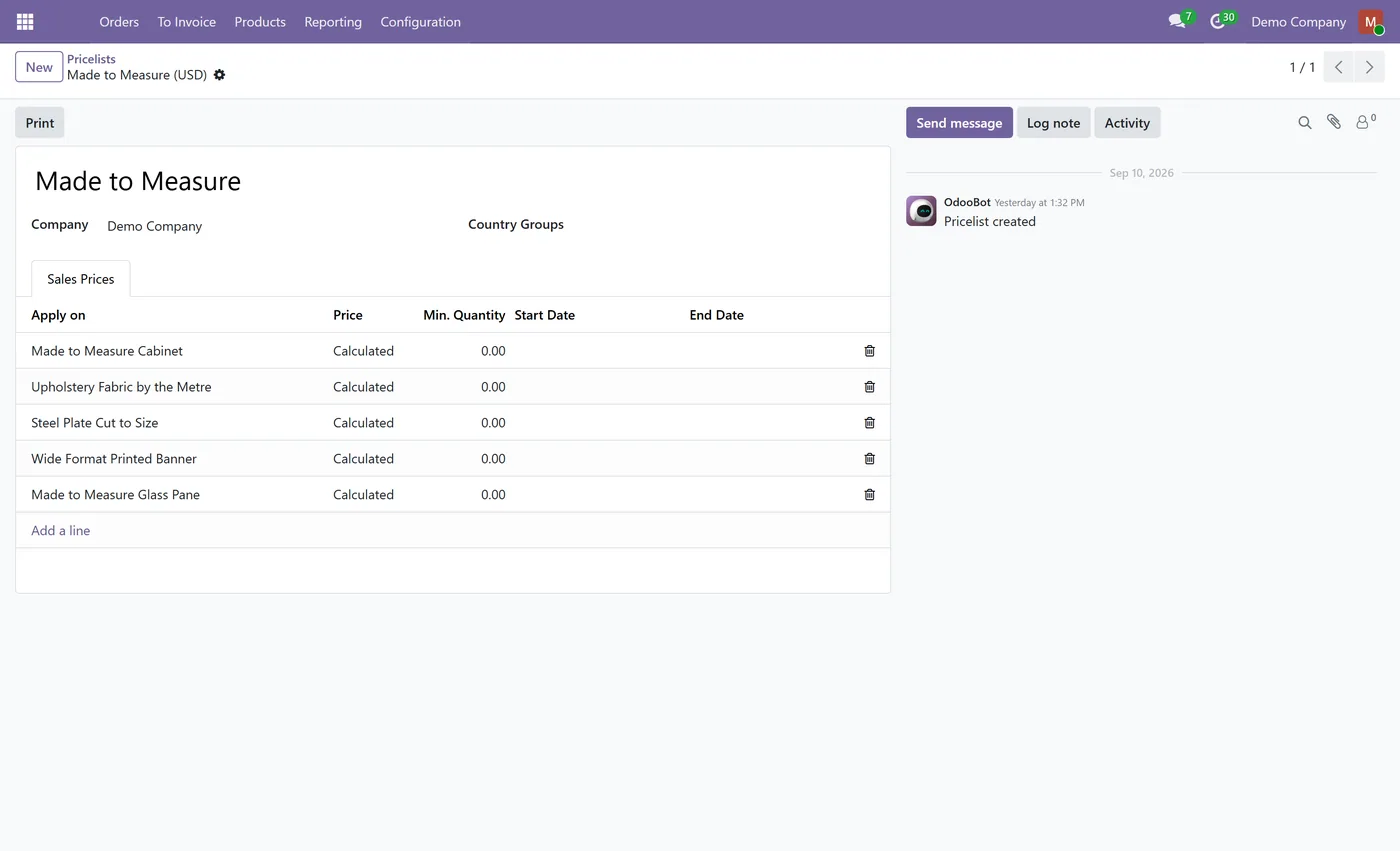Go to the next record arrow

1369,67
